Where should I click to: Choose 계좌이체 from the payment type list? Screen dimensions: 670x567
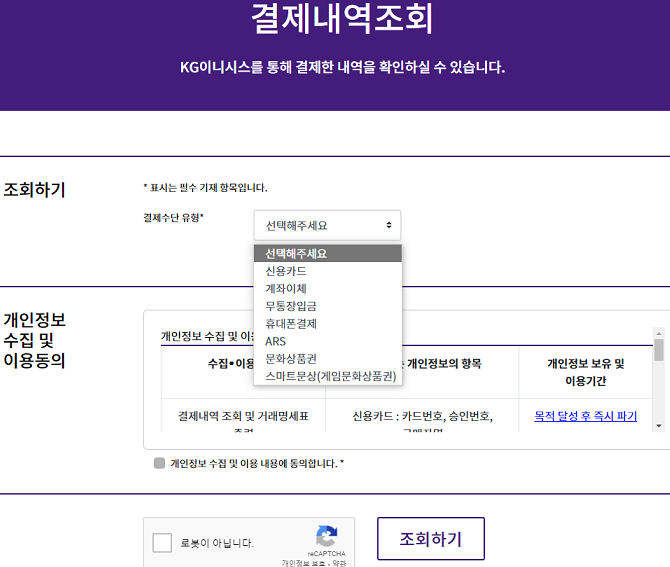(328, 288)
